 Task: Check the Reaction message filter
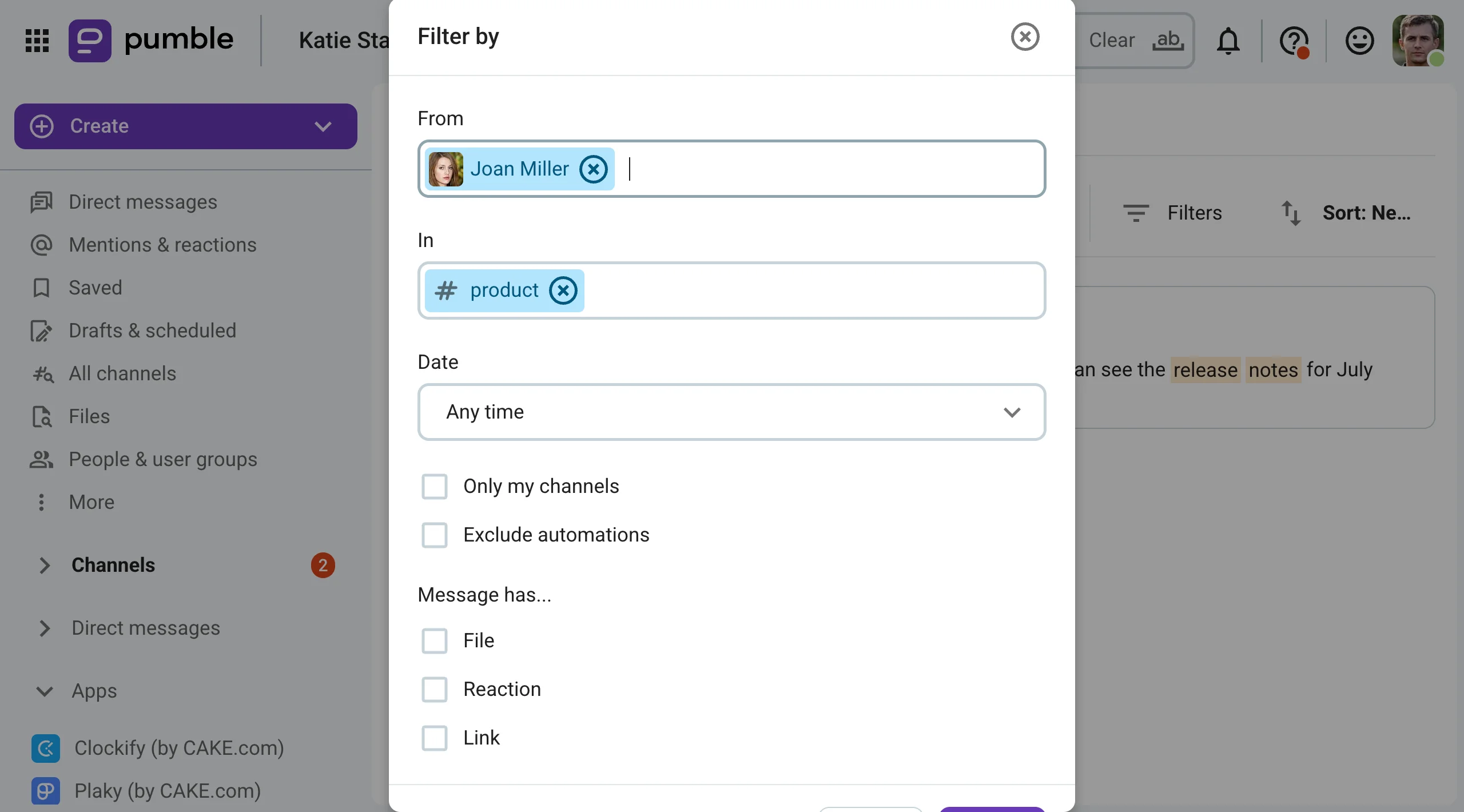pos(435,690)
